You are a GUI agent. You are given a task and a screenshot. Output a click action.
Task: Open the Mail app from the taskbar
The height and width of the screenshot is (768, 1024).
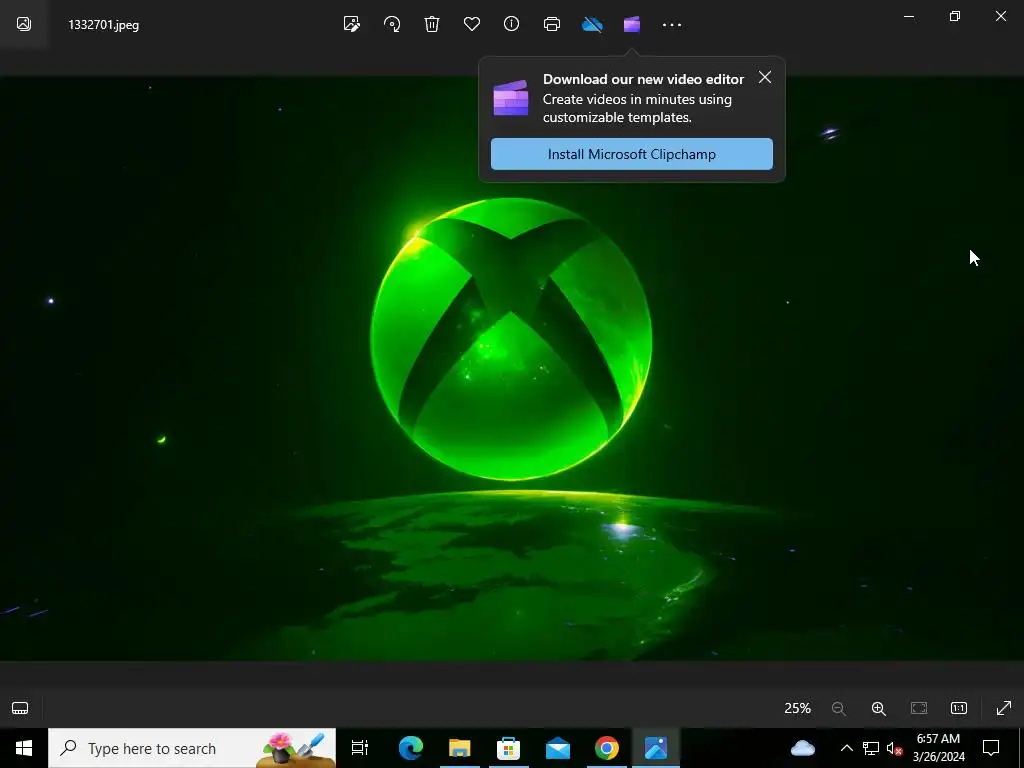click(558, 748)
